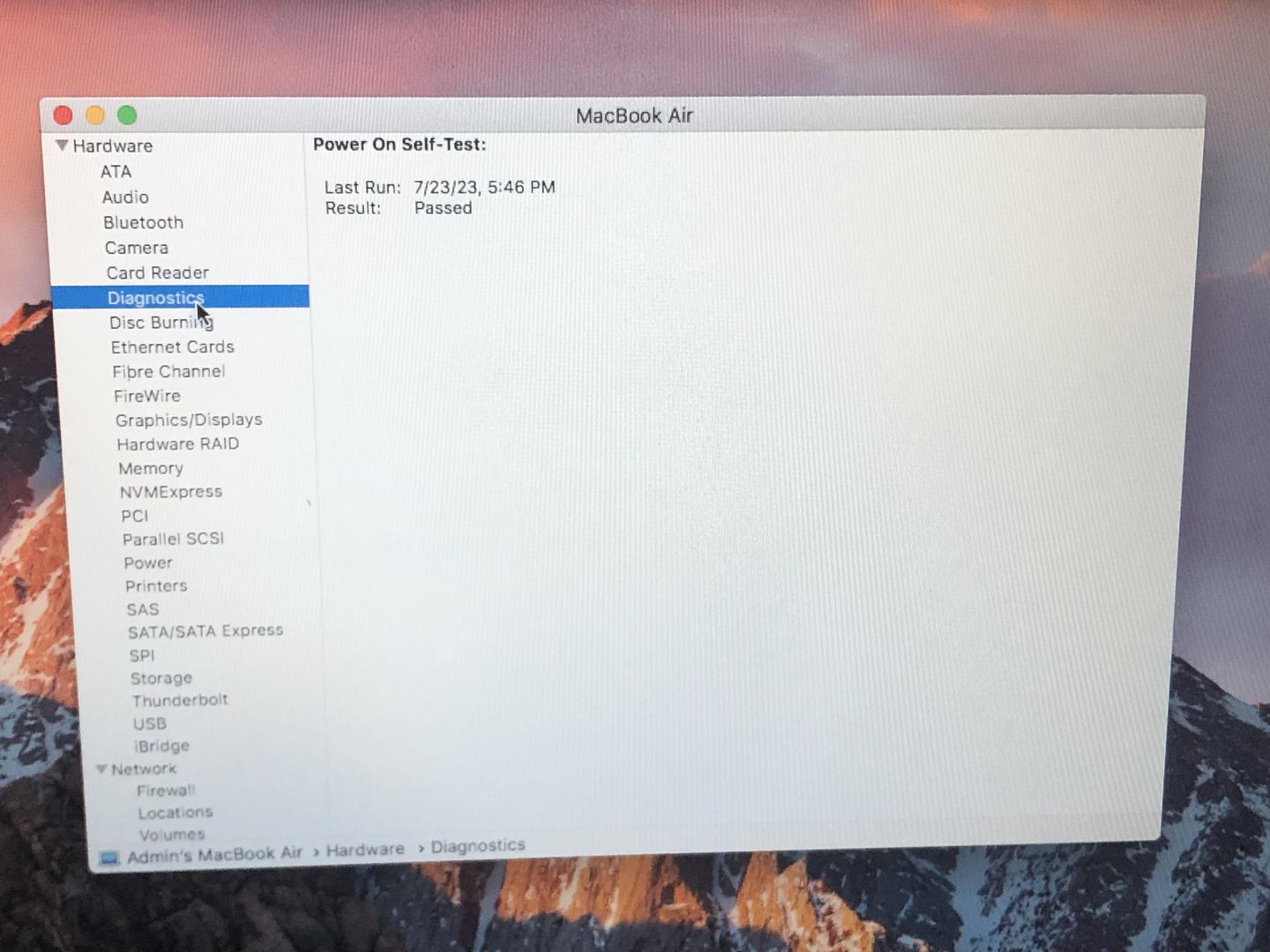
Task: Select Thunderbolt in the sidebar
Action: click(180, 701)
